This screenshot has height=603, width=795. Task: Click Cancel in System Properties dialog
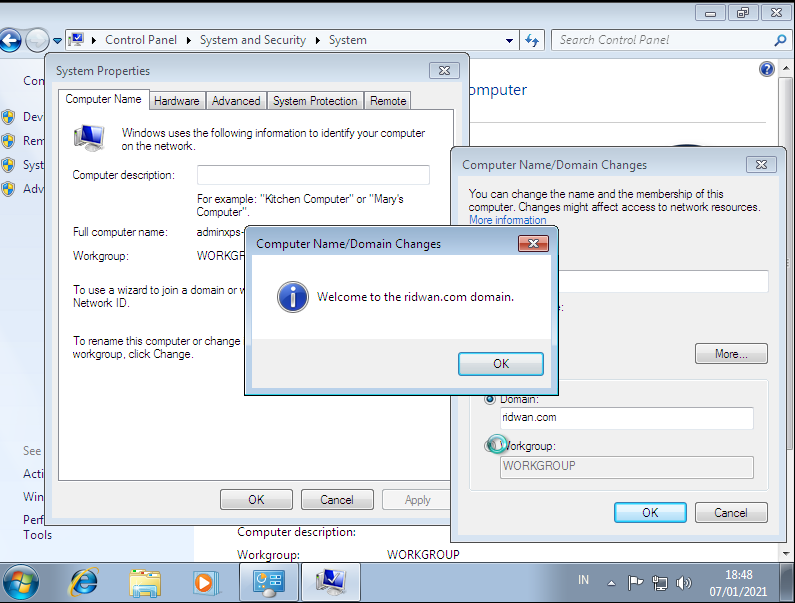[337, 500]
